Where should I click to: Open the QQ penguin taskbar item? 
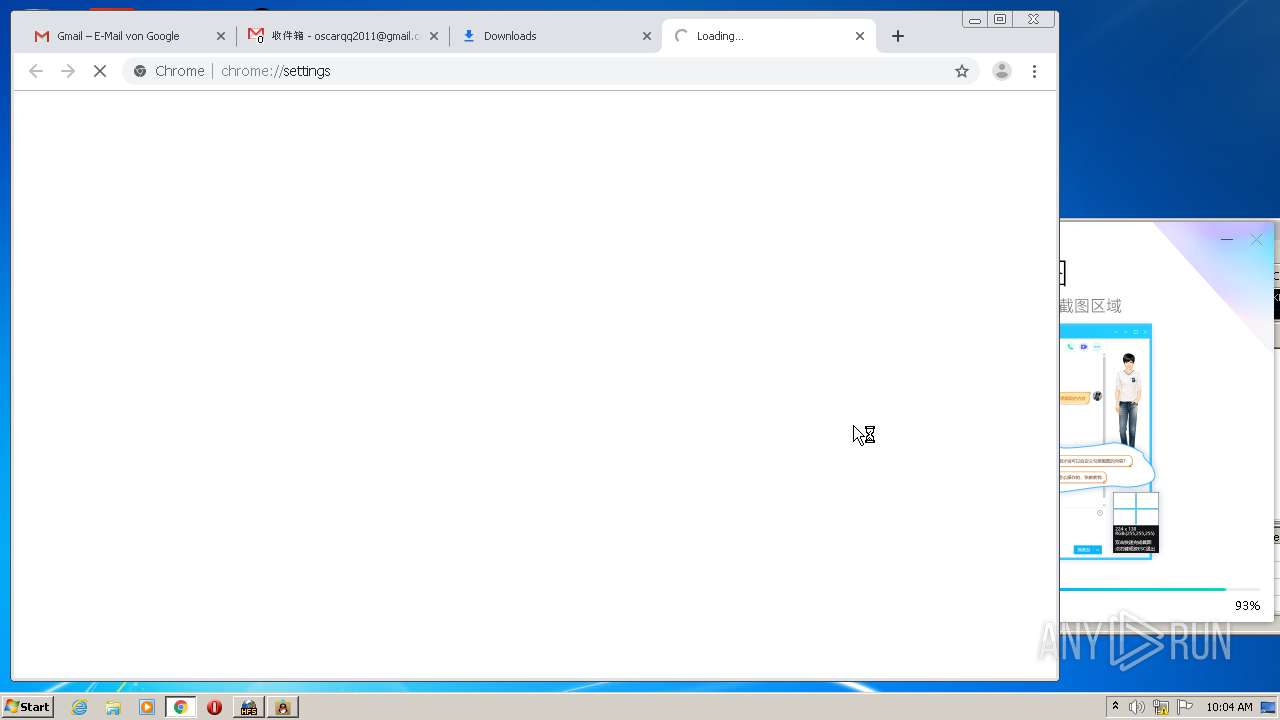pos(283,707)
